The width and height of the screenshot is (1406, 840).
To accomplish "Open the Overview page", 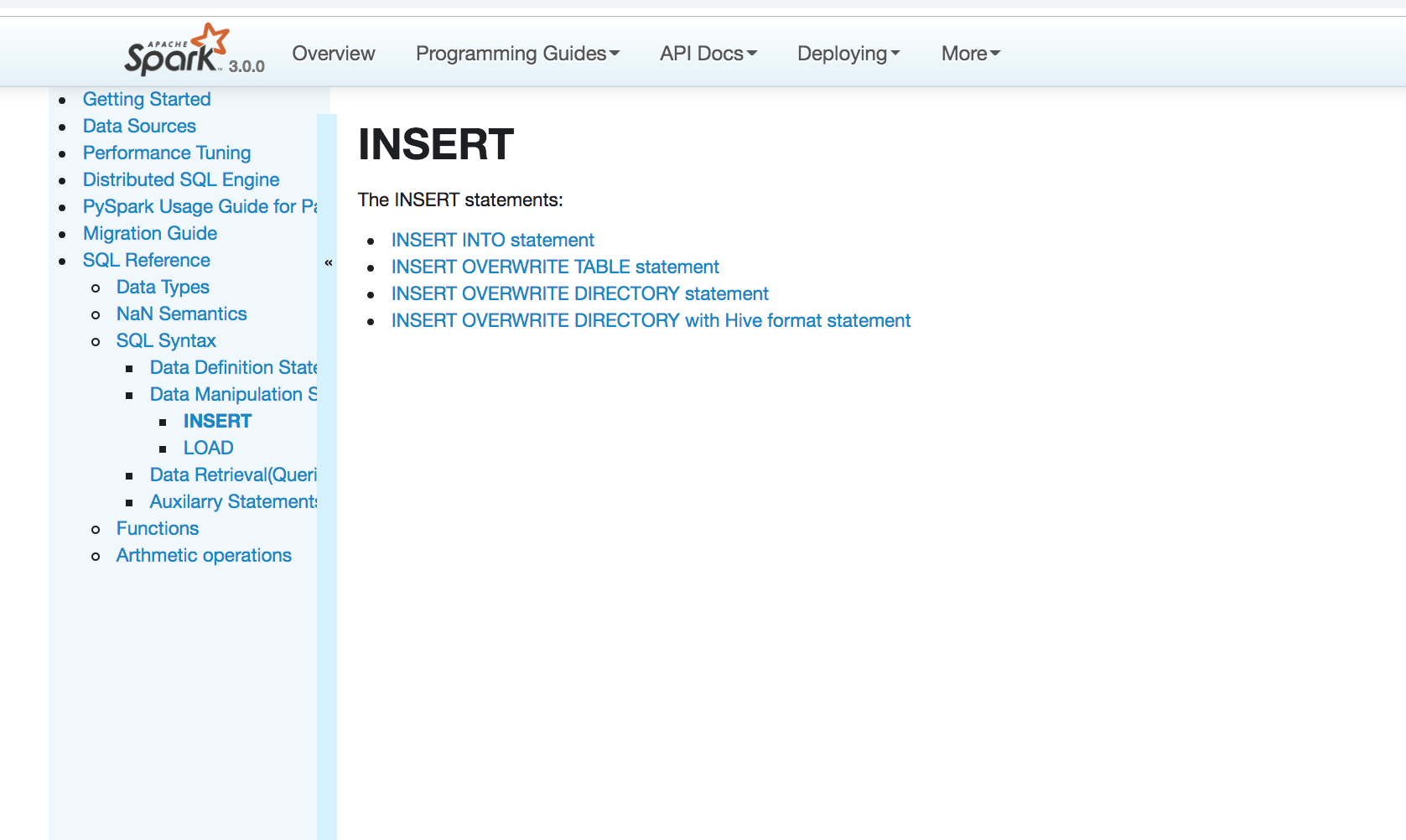I will (x=334, y=54).
